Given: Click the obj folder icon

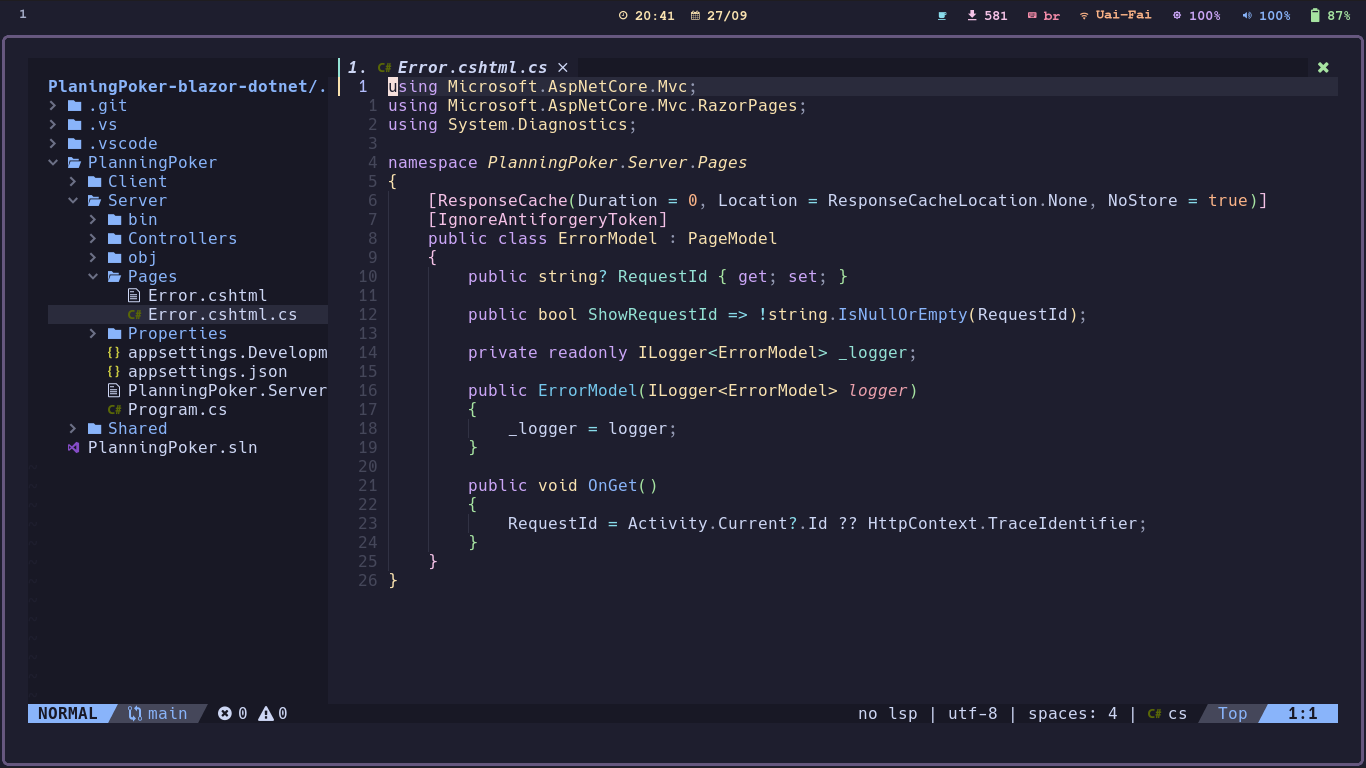Looking at the screenshot, I should [114, 258].
